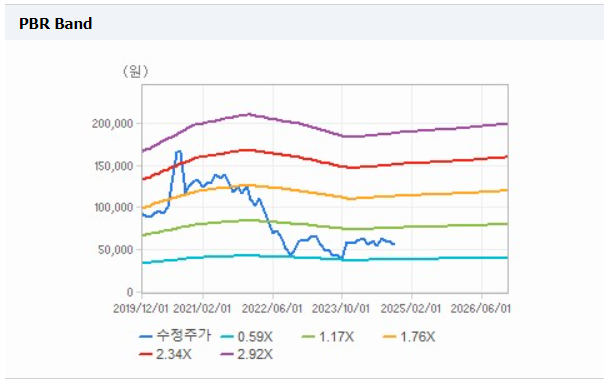Click the end point of blue price line
The width and height of the screenshot is (614, 382).
click(394, 244)
